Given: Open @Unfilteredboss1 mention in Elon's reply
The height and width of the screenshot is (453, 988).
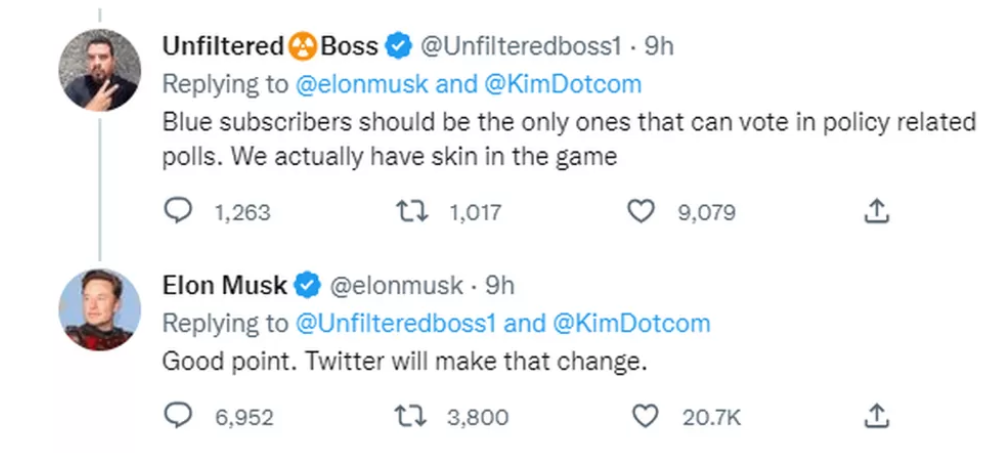Looking at the screenshot, I should (396, 323).
